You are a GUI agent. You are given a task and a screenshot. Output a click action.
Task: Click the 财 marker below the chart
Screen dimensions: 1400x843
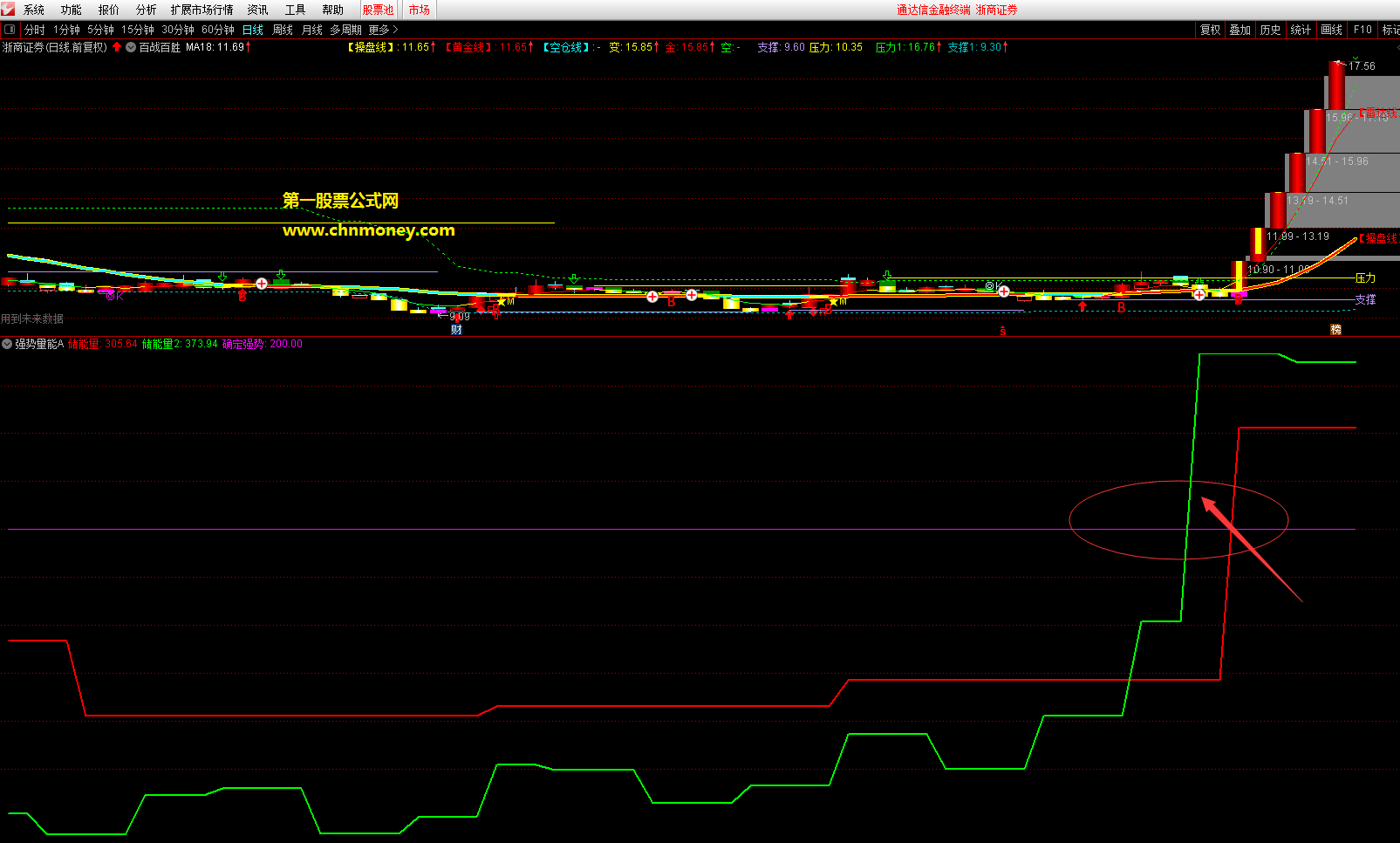456,330
